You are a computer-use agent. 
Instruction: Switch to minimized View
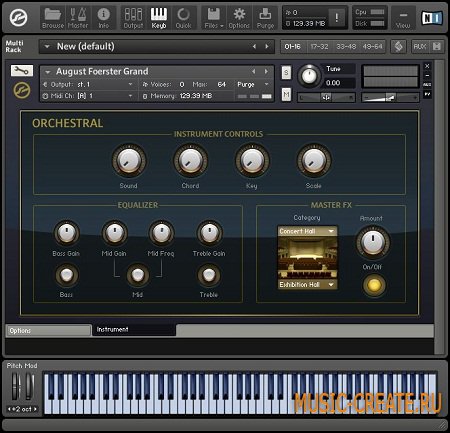coord(403,18)
